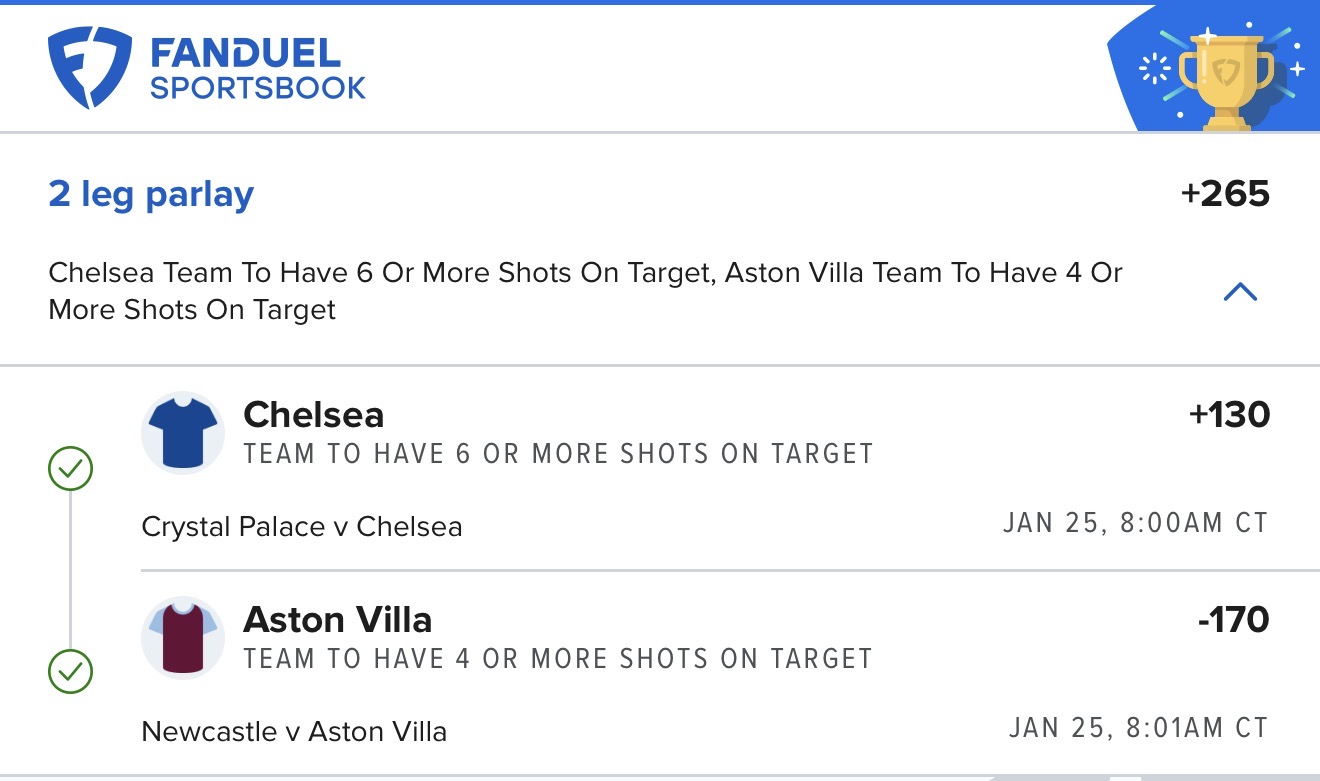Click the green checkmark beside Chelsea leg
Screen dimensions: 1320x781
70,468
